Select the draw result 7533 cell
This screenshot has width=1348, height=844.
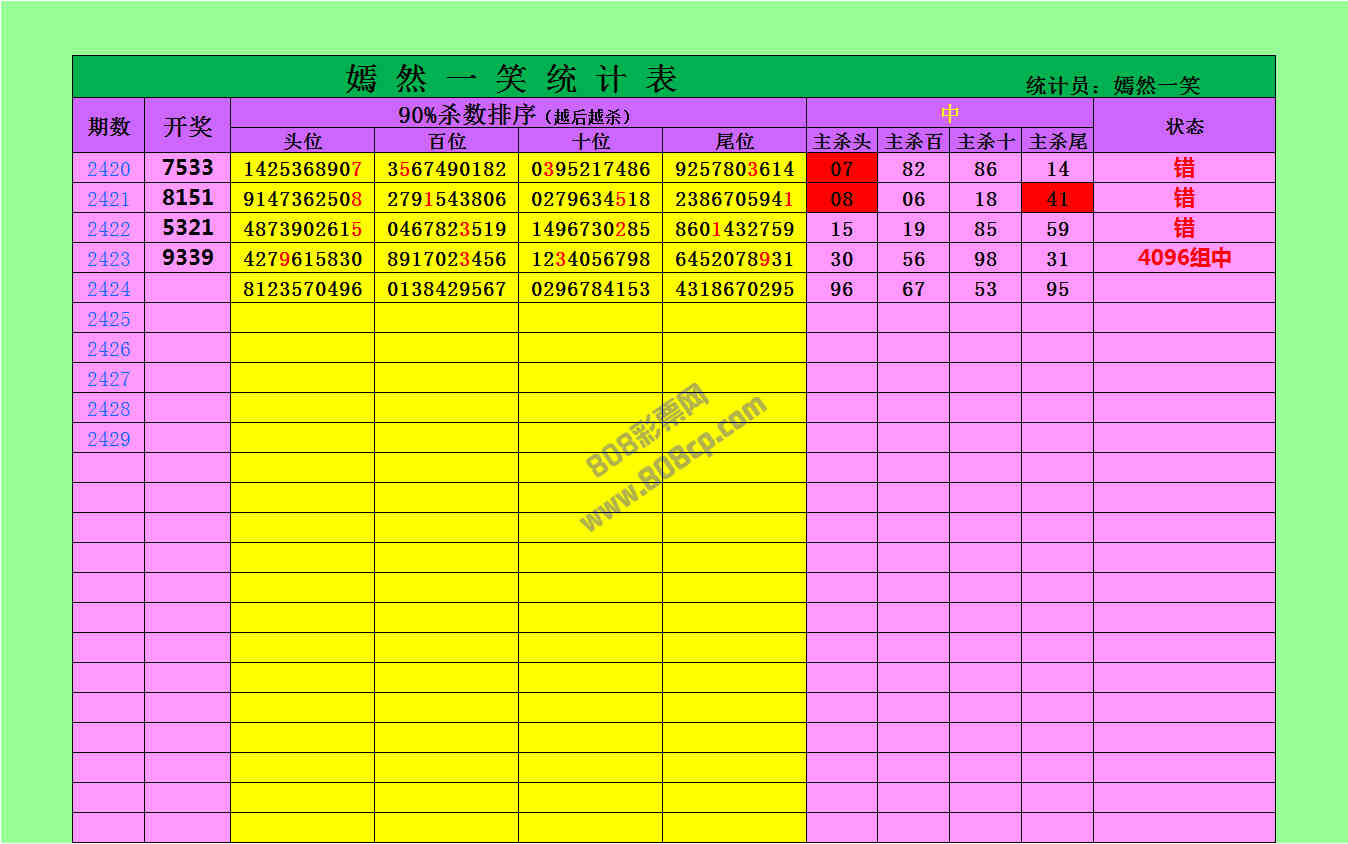click(x=188, y=168)
